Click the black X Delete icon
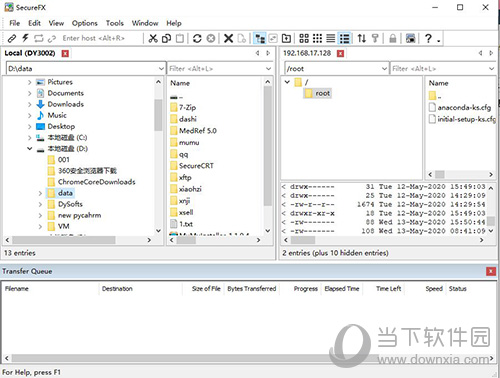The height and width of the screenshot is (378, 500). pos(228,38)
